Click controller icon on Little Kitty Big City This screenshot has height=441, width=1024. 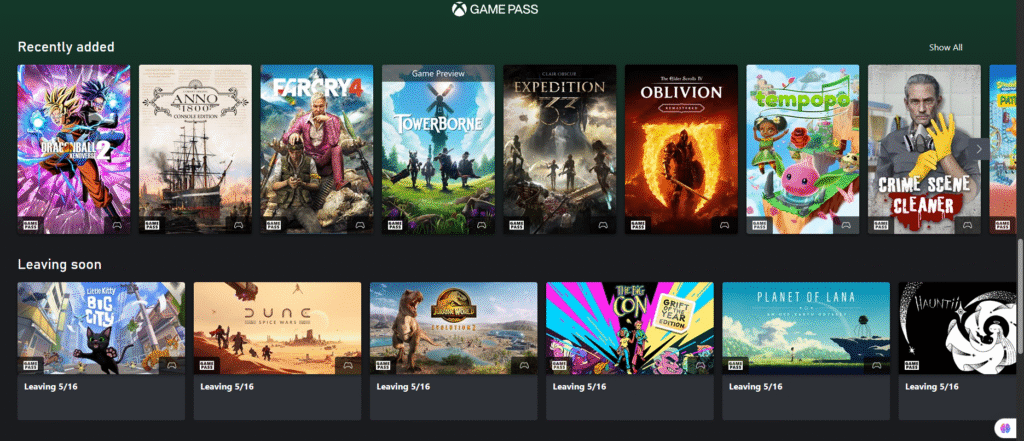point(172,365)
